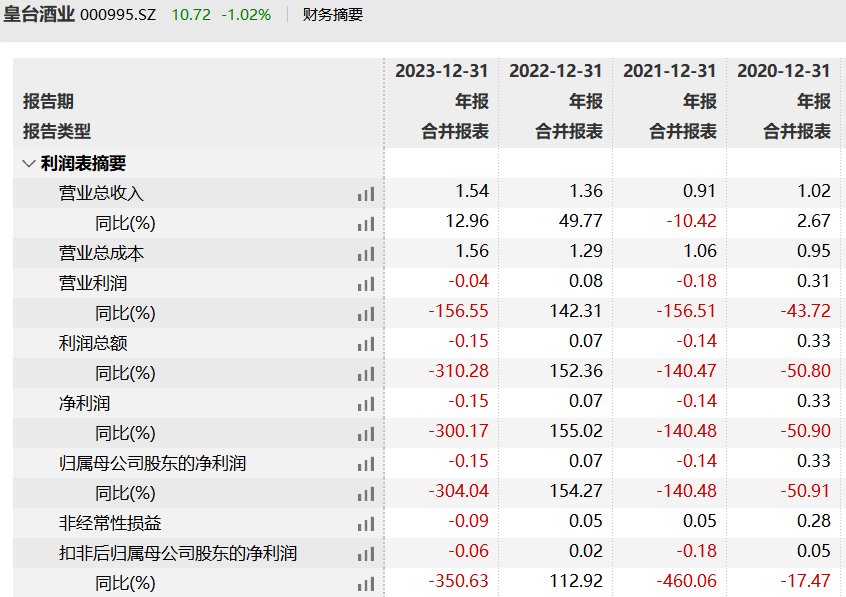Select the -0.04 operating profit cell
846x597 pixels.
coord(468,281)
